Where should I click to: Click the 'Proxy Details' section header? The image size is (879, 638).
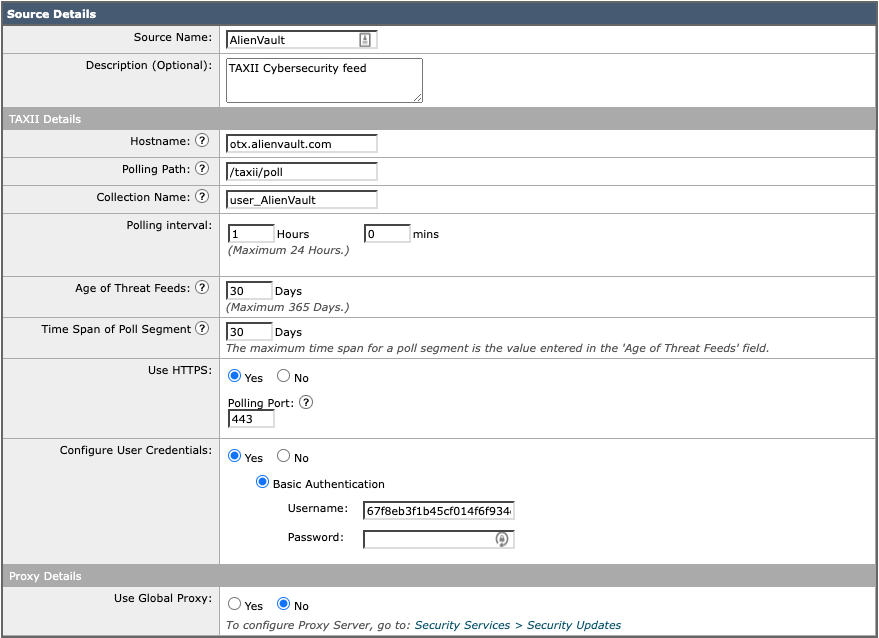click(x=439, y=576)
